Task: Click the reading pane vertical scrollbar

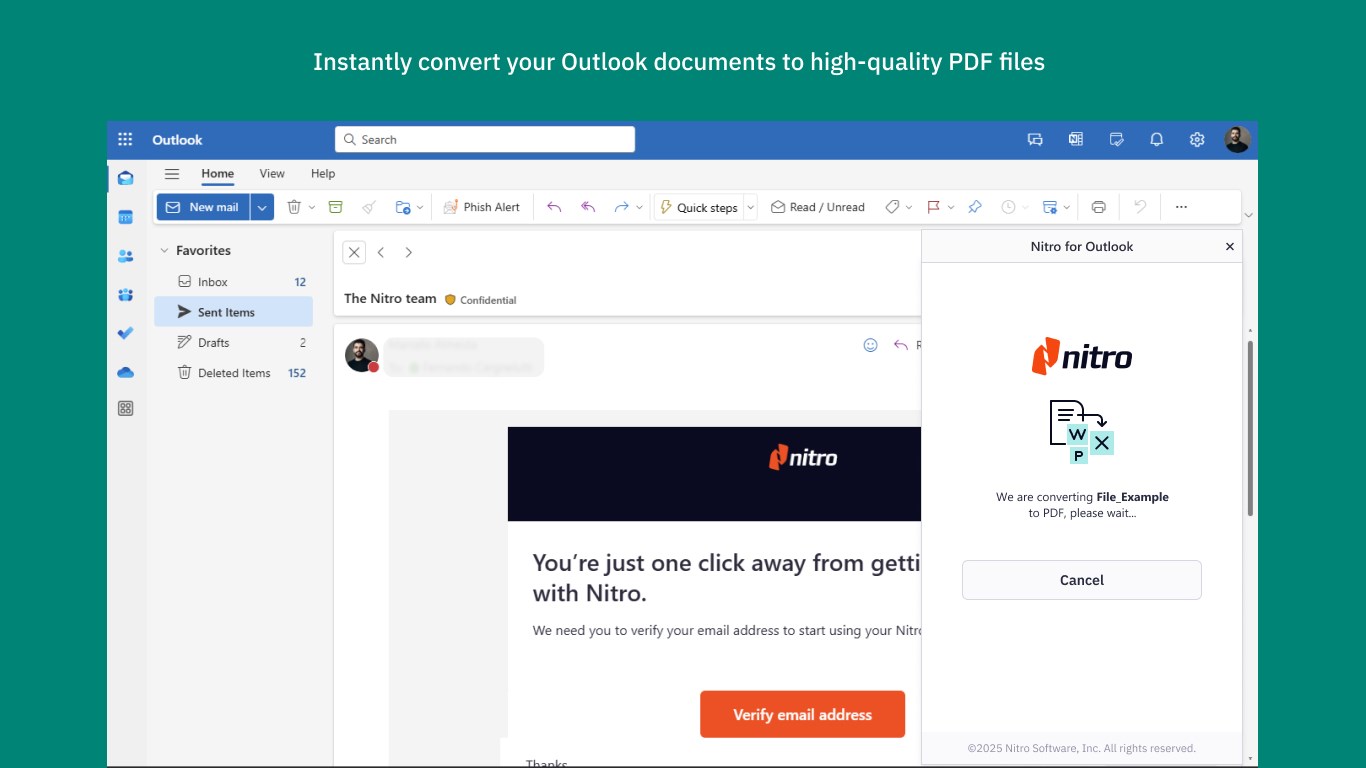Action: [1250, 428]
